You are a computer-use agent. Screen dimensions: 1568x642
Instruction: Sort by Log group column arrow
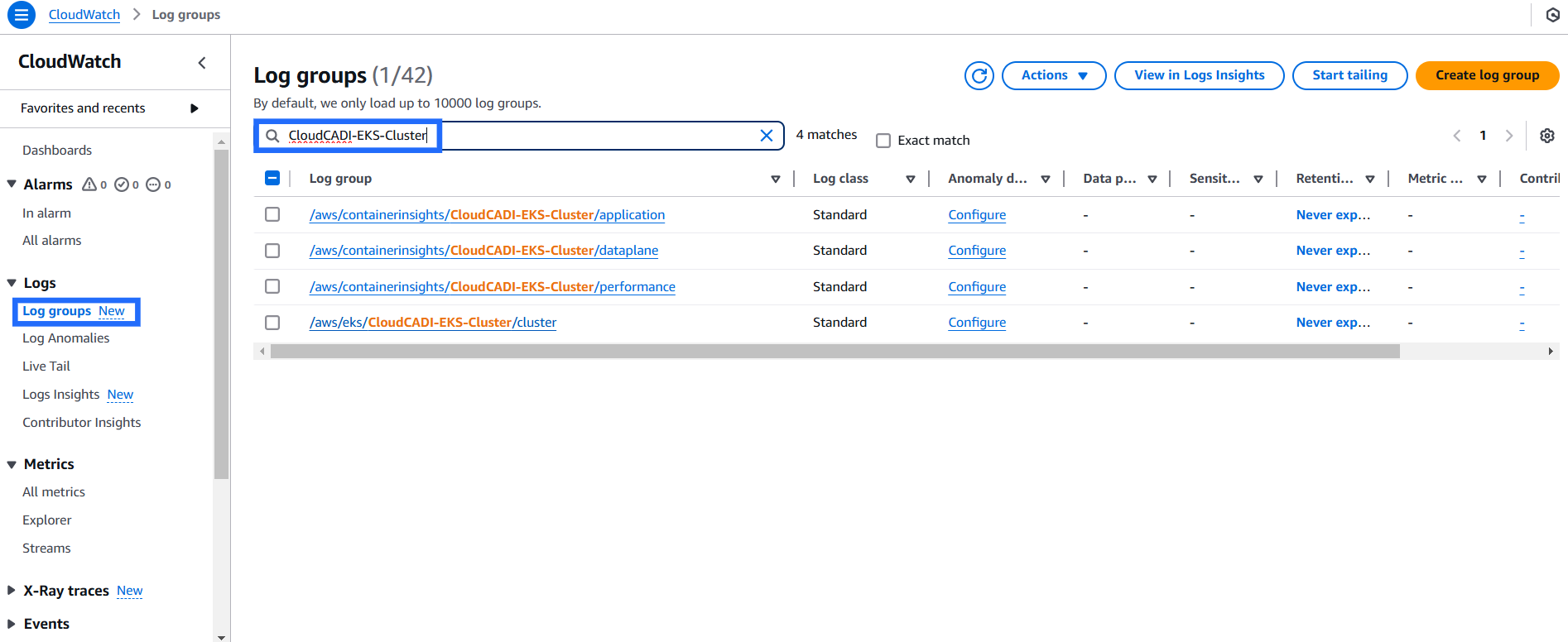click(775, 179)
